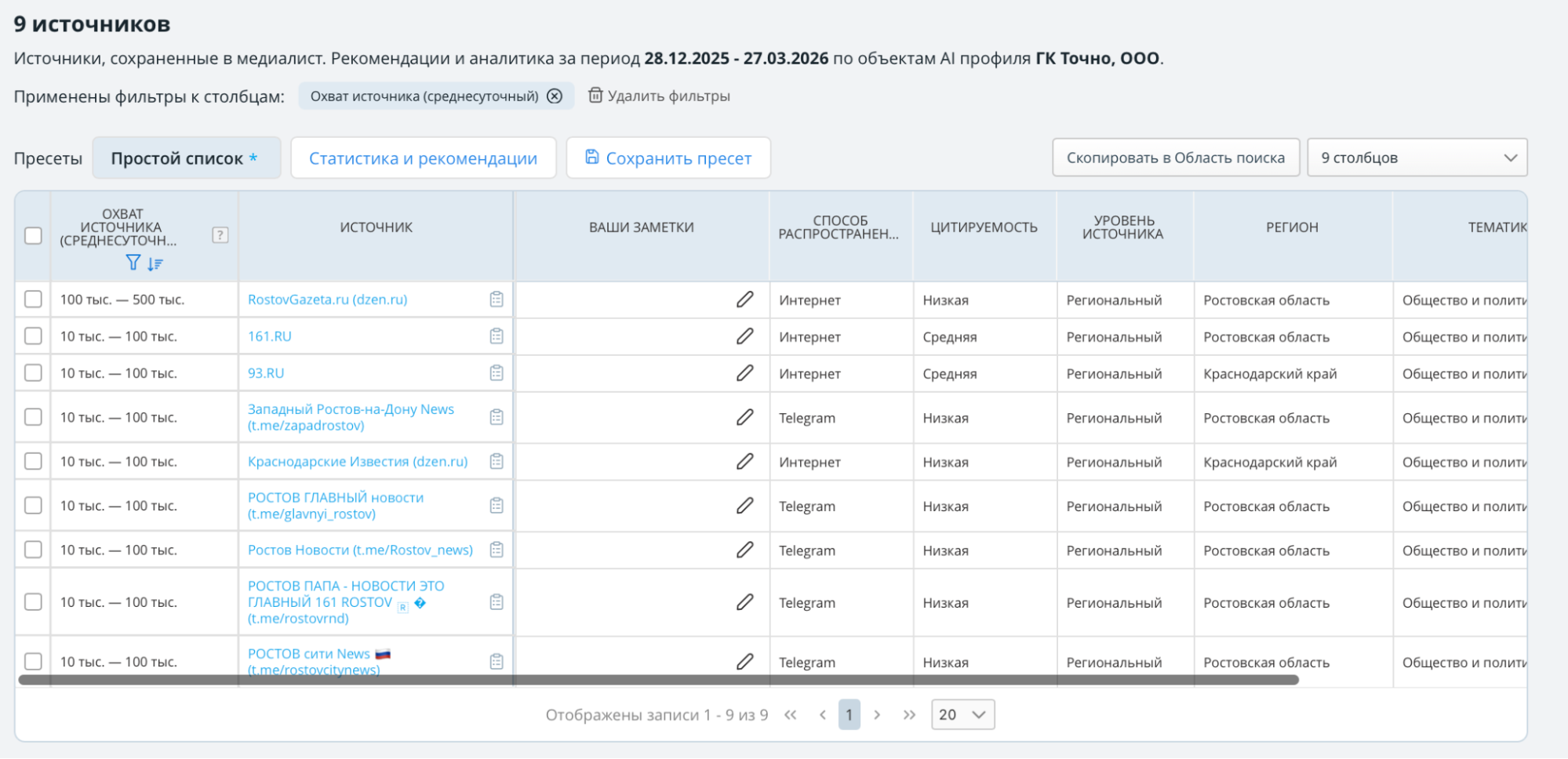The image size is (1568, 759).
Task: Click clipboard icon next to 161.RU
Action: [x=497, y=336]
